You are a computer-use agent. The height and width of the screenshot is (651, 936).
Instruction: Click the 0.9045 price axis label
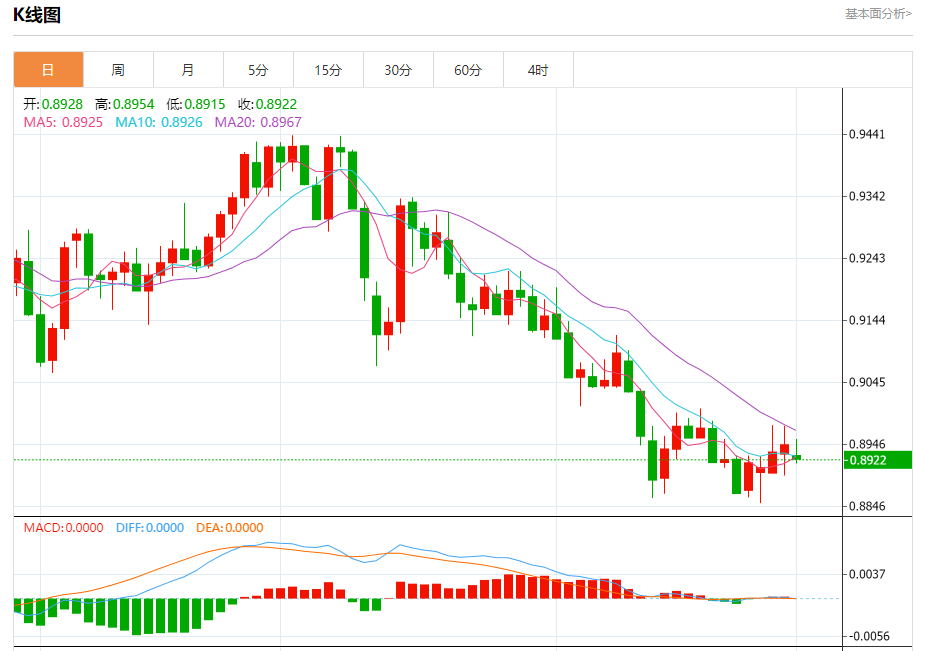coord(867,382)
